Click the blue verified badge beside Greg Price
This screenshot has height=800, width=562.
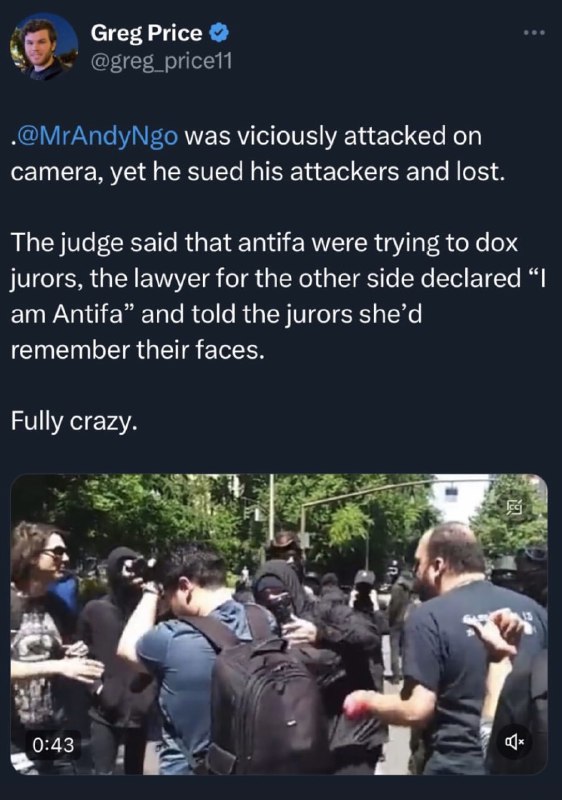point(219,33)
